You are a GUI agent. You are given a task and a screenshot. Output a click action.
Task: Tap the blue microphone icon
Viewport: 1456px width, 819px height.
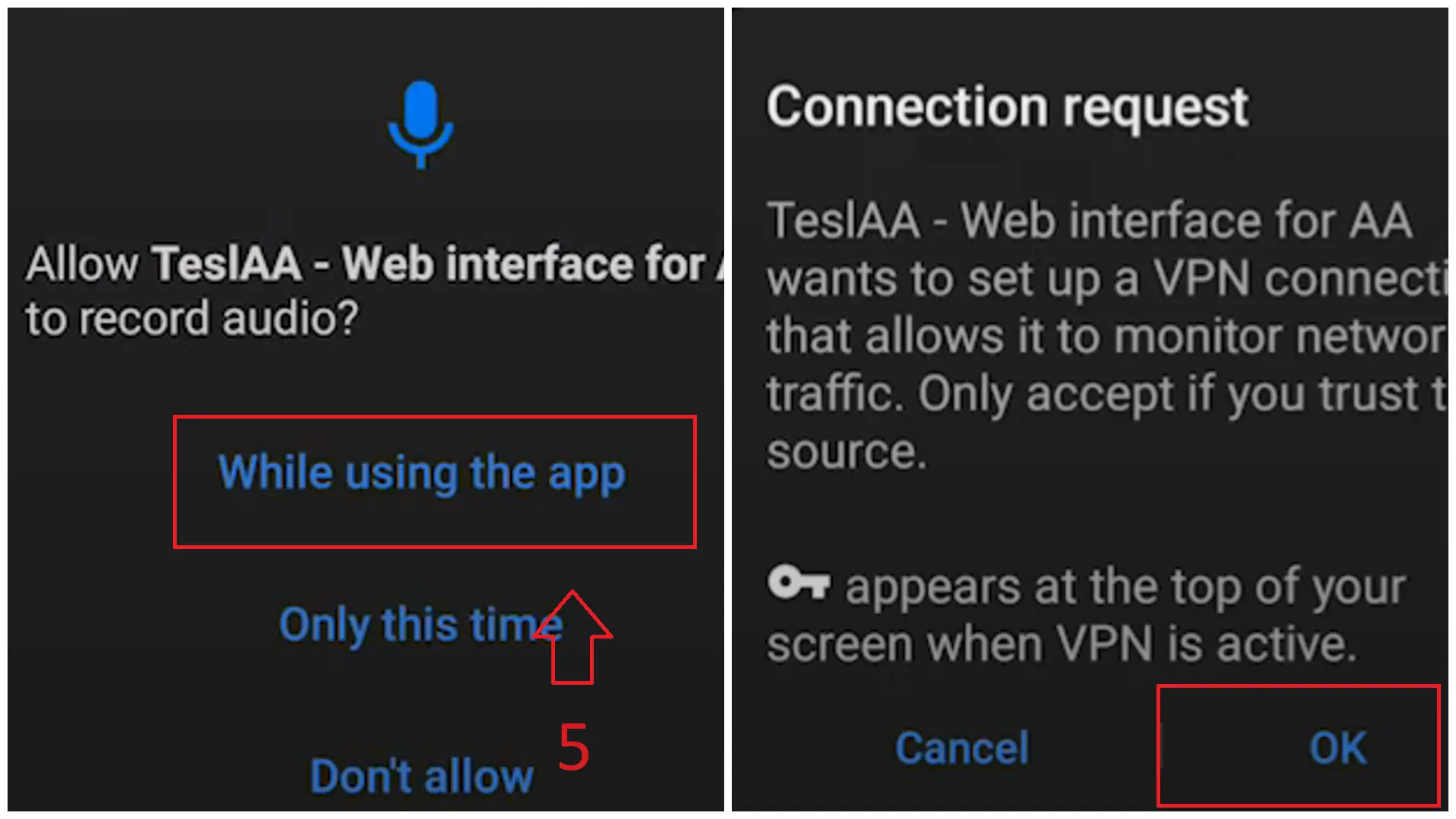[421, 124]
